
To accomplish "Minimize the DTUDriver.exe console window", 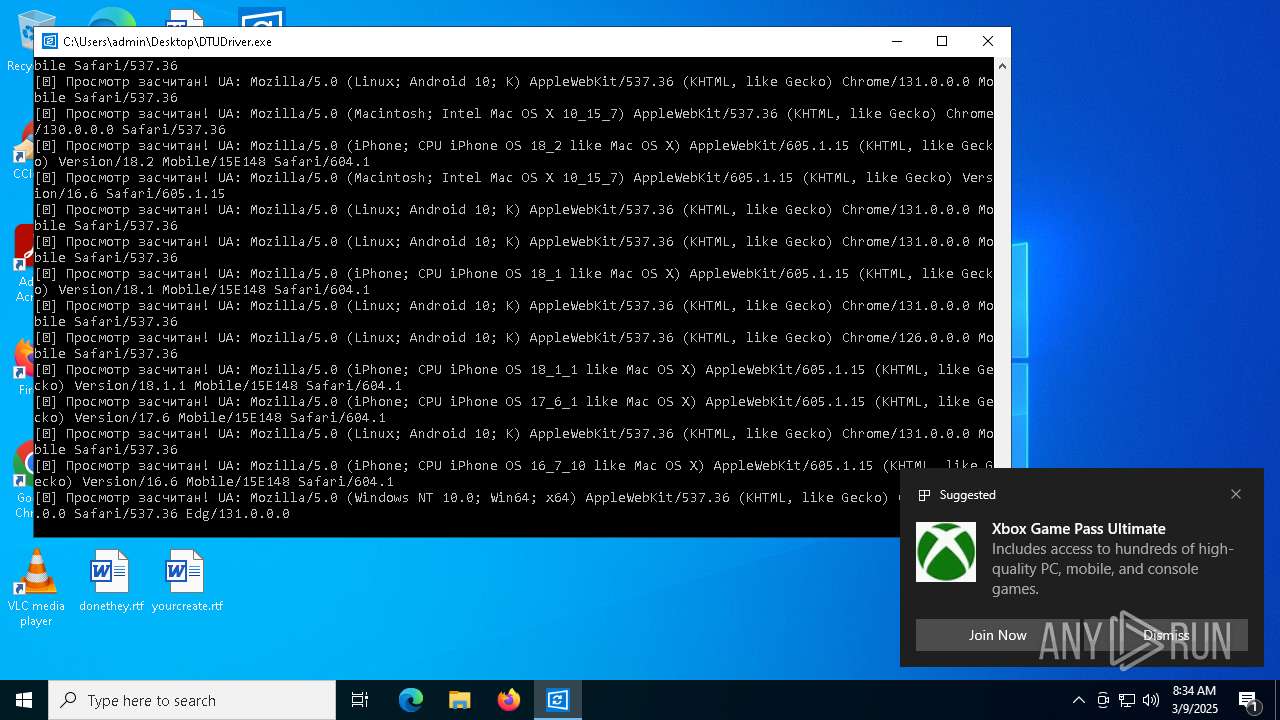I will tap(896, 41).
